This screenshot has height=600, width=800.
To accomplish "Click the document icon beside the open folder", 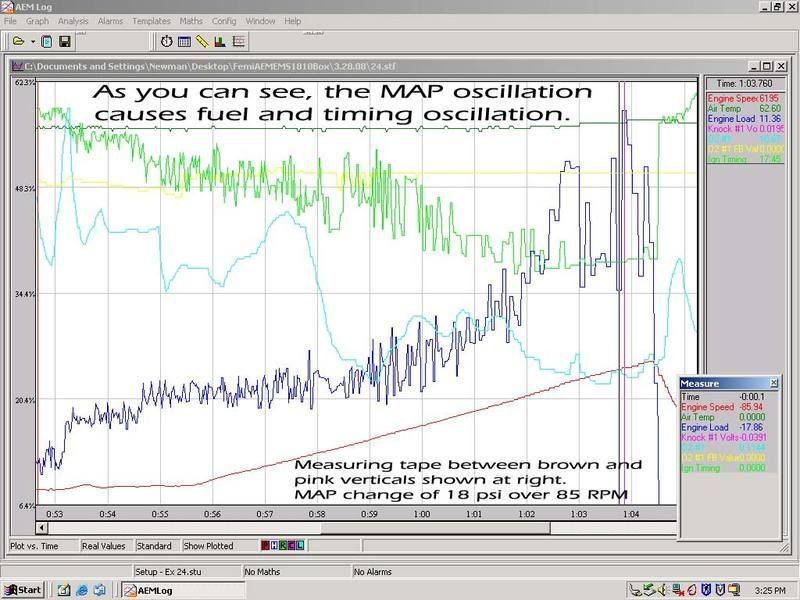I will point(47,42).
